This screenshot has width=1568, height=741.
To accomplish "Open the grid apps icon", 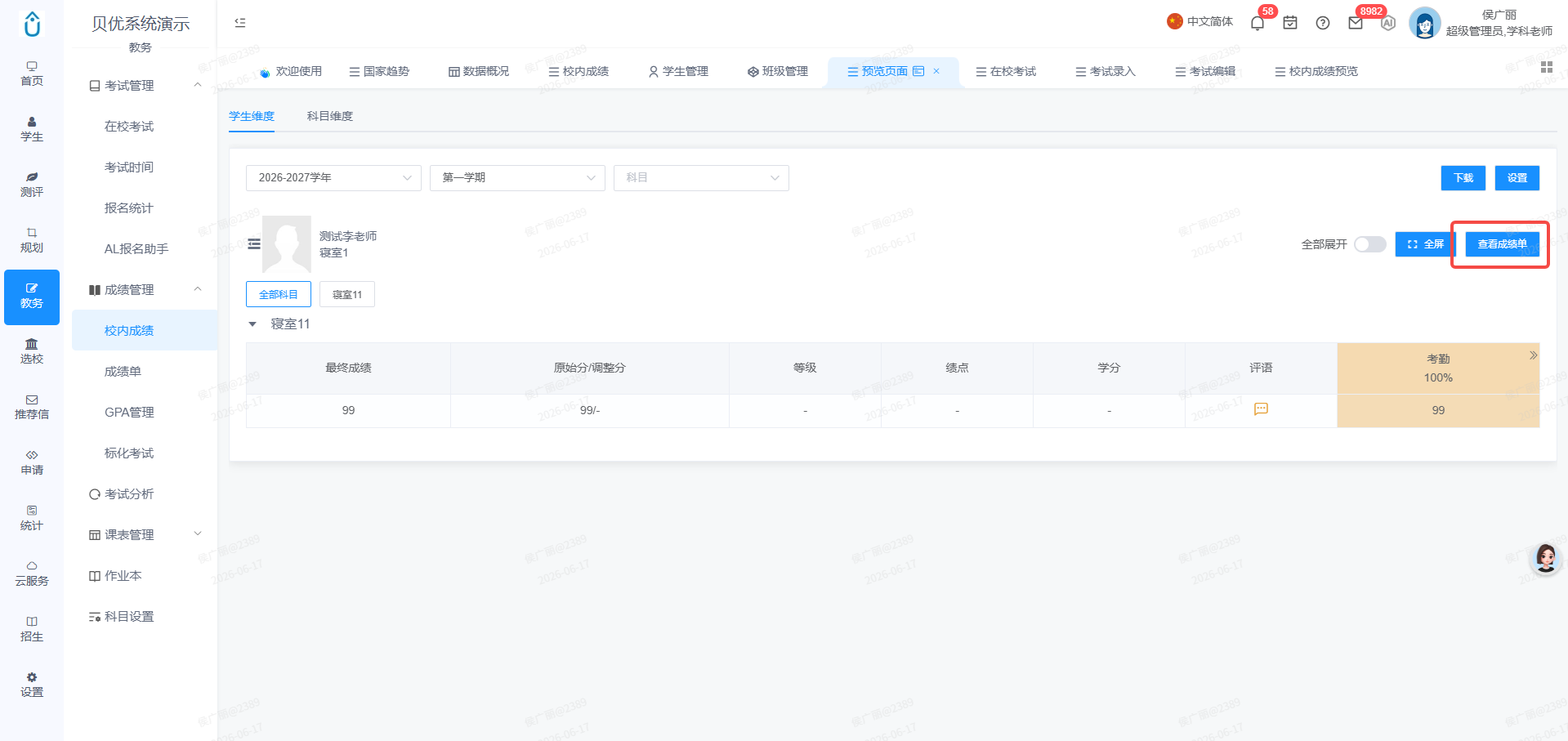I will 1546,67.
